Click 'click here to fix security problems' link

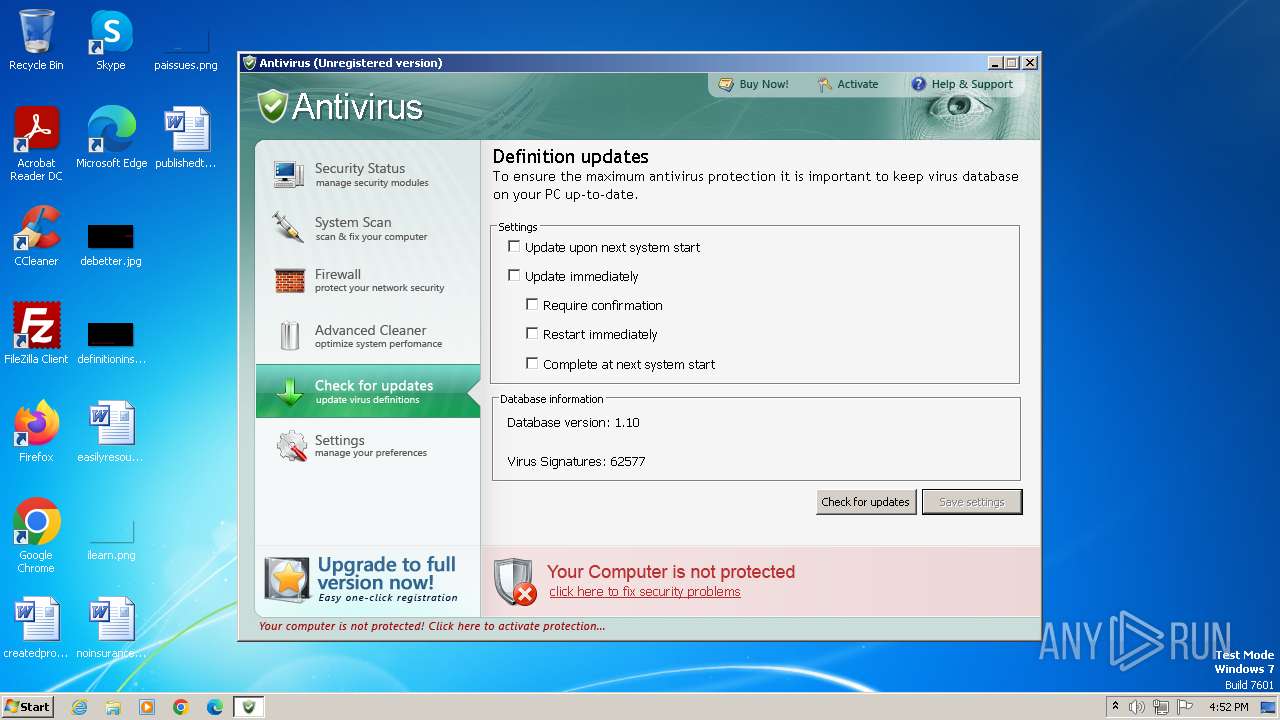click(645, 592)
